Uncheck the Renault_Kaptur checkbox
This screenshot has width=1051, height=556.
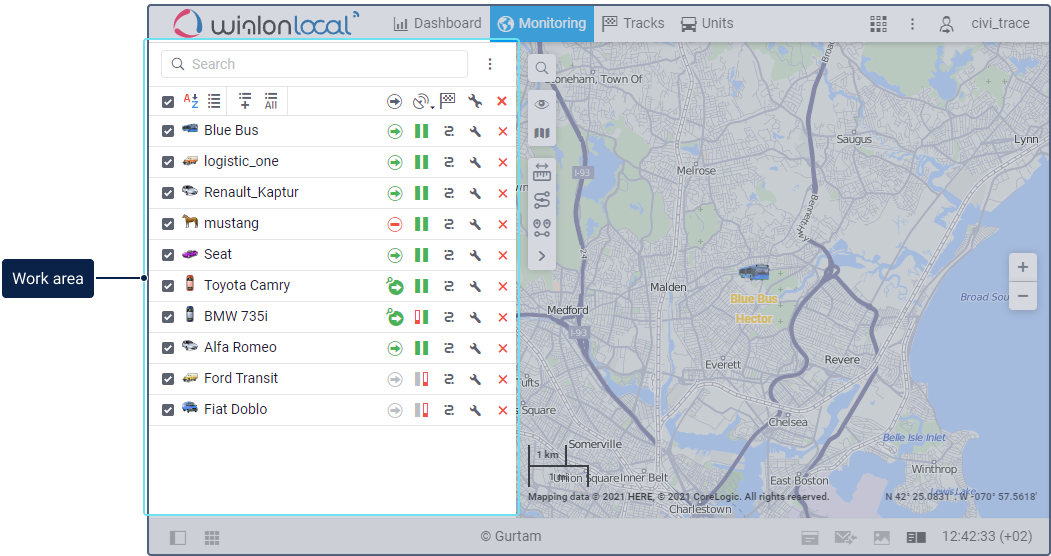point(168,193)
